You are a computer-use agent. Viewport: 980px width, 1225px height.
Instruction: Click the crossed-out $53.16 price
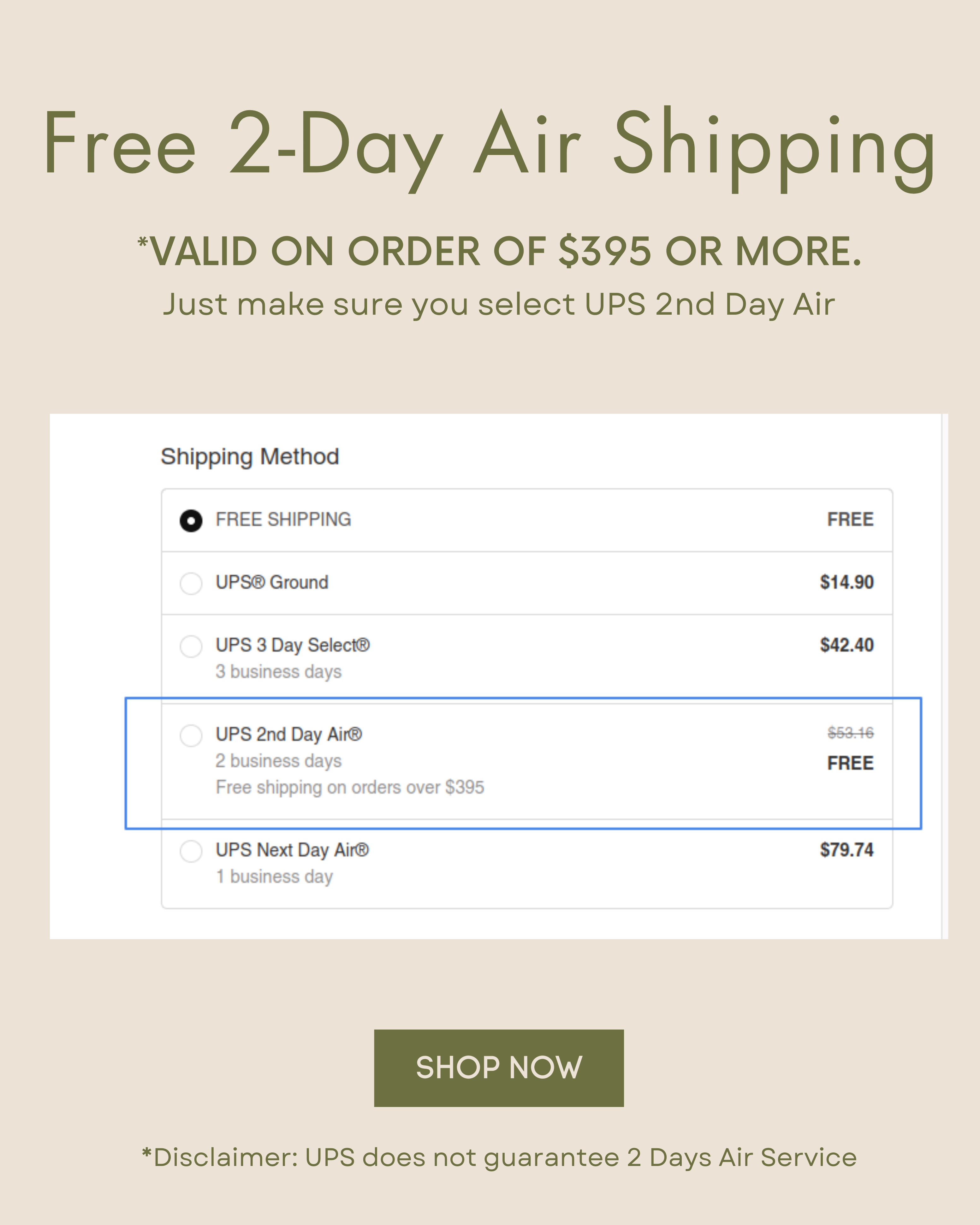click(851, 733)
